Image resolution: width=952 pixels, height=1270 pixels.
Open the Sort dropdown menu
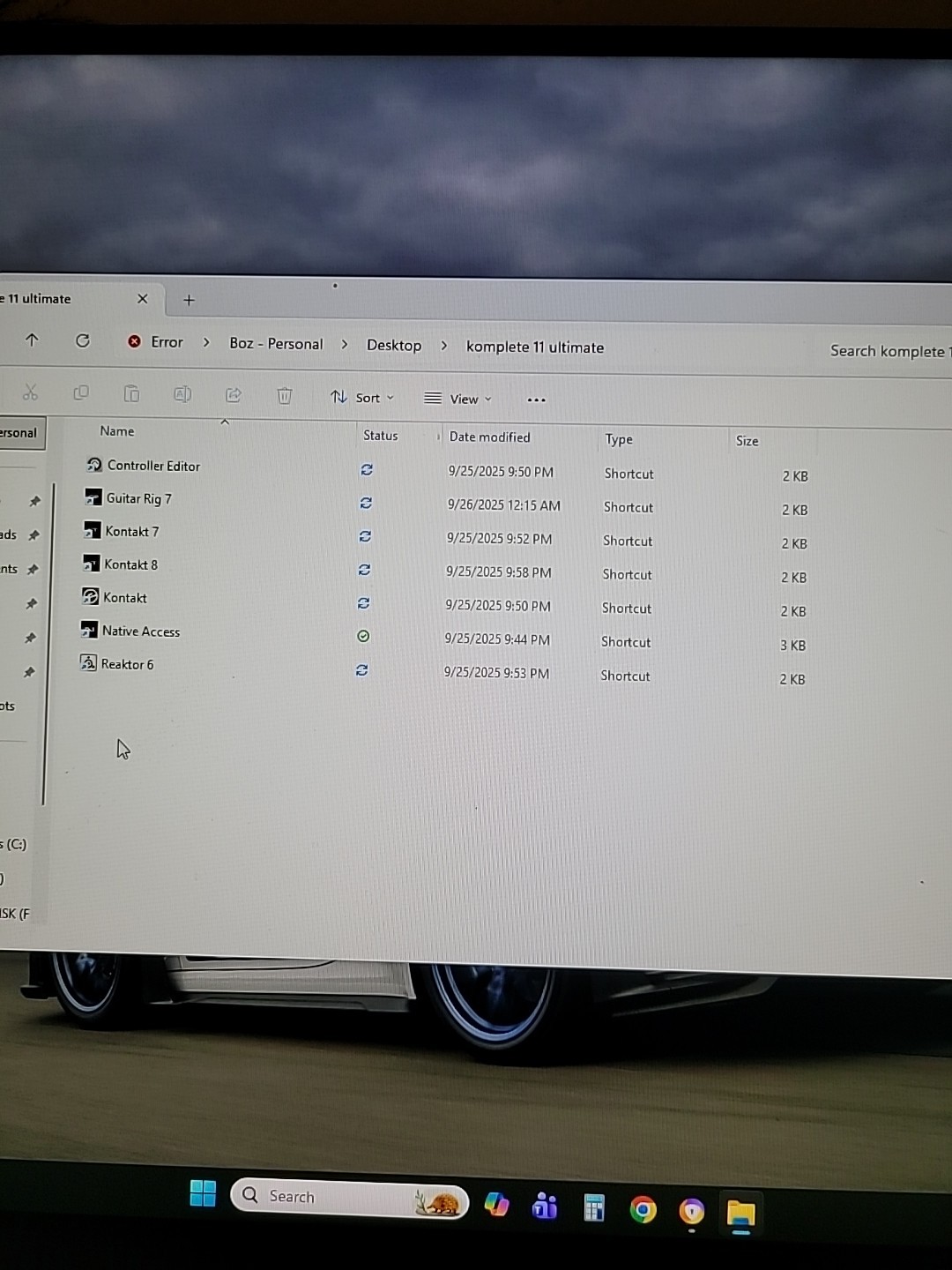pos(362,398)
